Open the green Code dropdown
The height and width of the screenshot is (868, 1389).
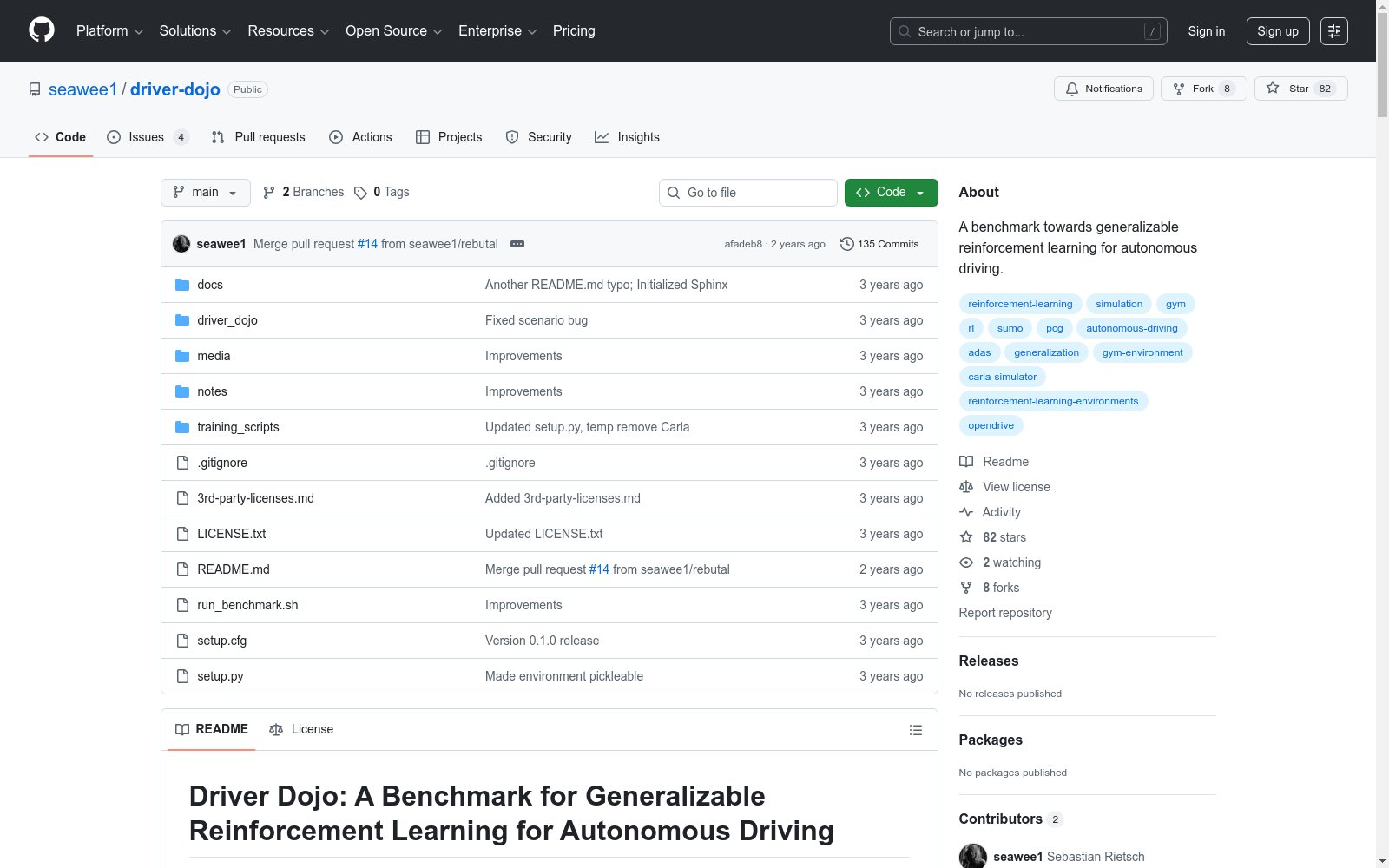(892, 193)
